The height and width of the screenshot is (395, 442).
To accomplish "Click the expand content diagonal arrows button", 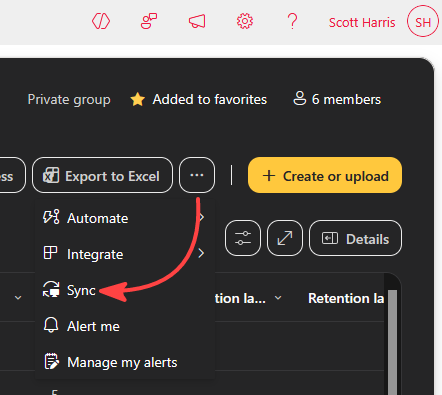I will click(x=285, y=238).
